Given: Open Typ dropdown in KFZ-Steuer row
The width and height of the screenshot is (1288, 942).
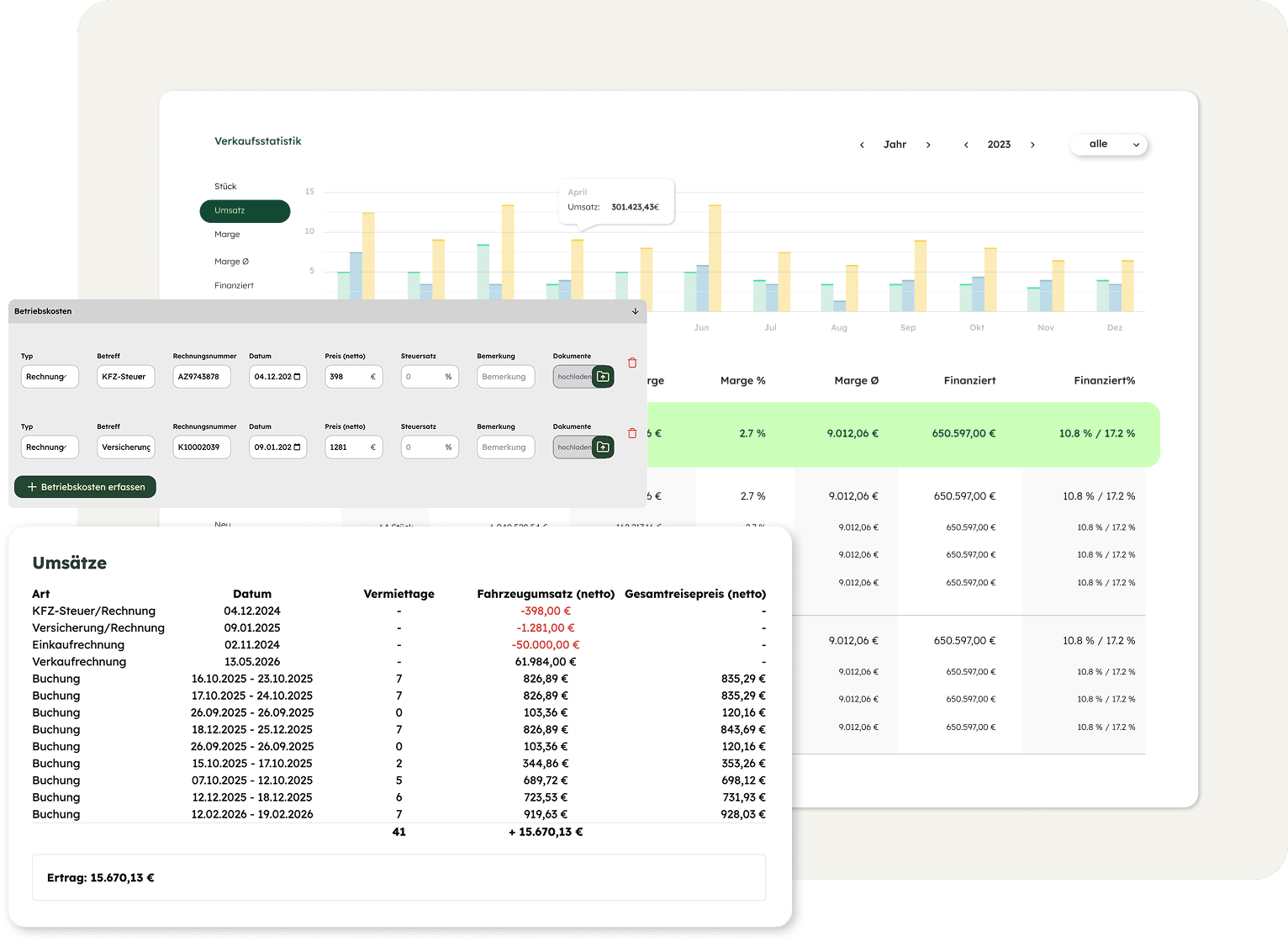Looking at the screenshot, I should coord(50,377).
